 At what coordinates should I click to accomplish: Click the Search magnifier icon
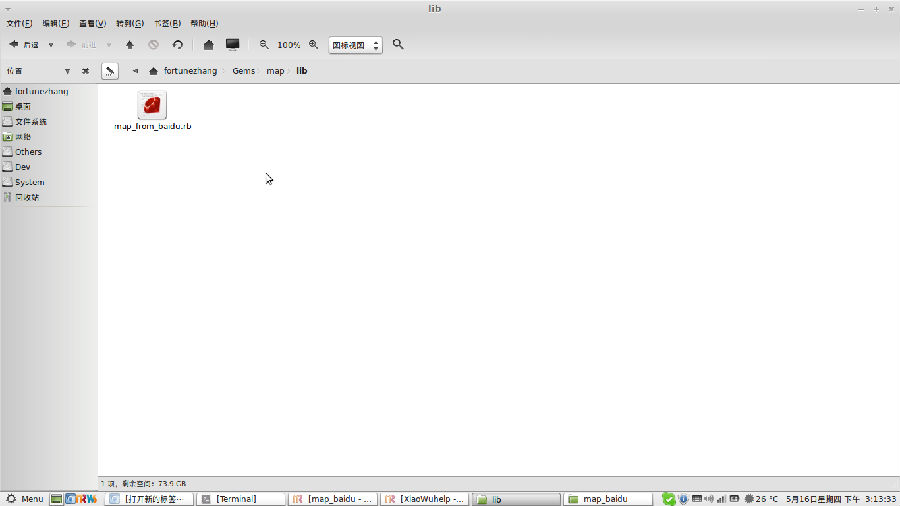(x=398, y=44)
